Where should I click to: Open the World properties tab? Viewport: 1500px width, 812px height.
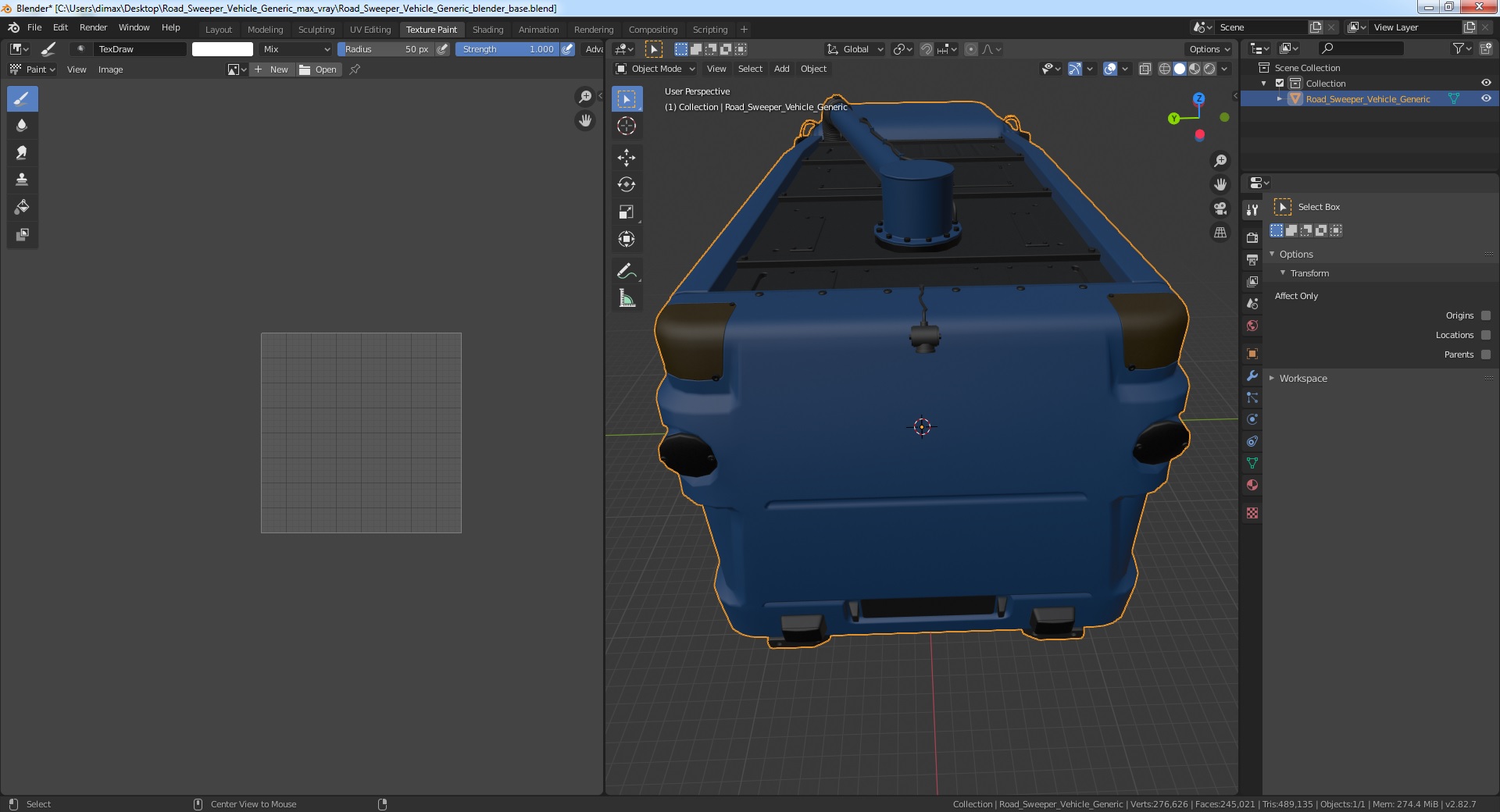point(1252,326)
